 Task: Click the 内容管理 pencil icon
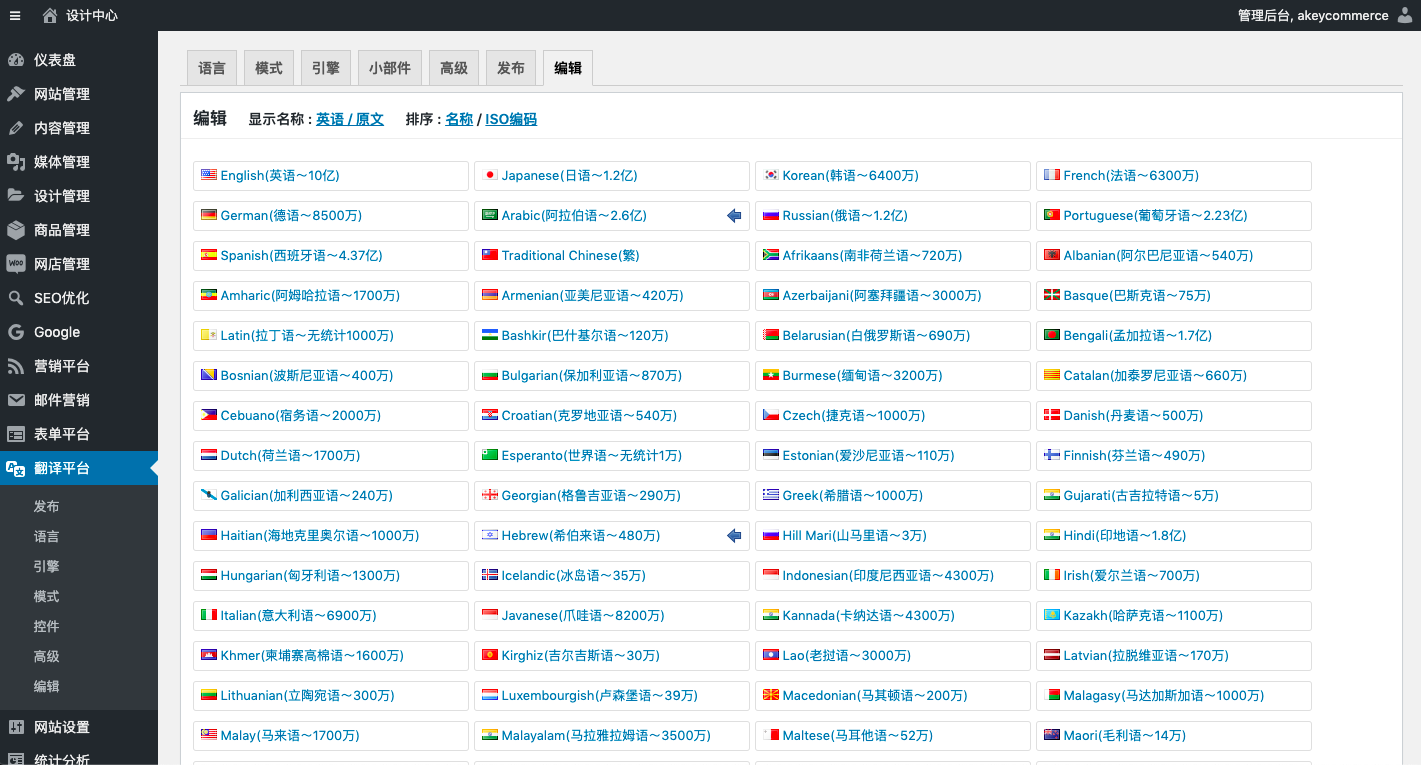coord(16,128)
